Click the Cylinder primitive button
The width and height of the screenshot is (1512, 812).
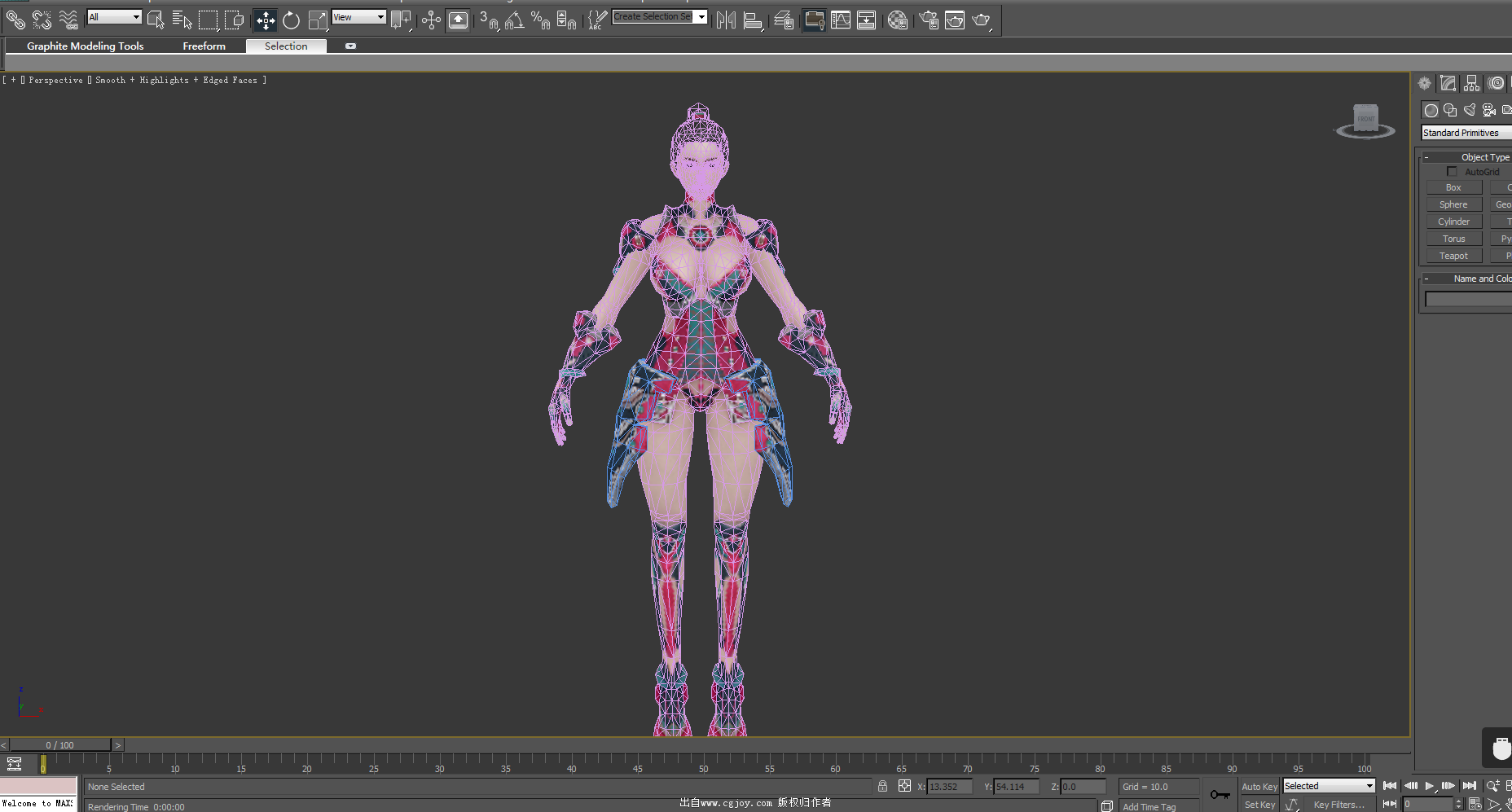coord(1453,222)
